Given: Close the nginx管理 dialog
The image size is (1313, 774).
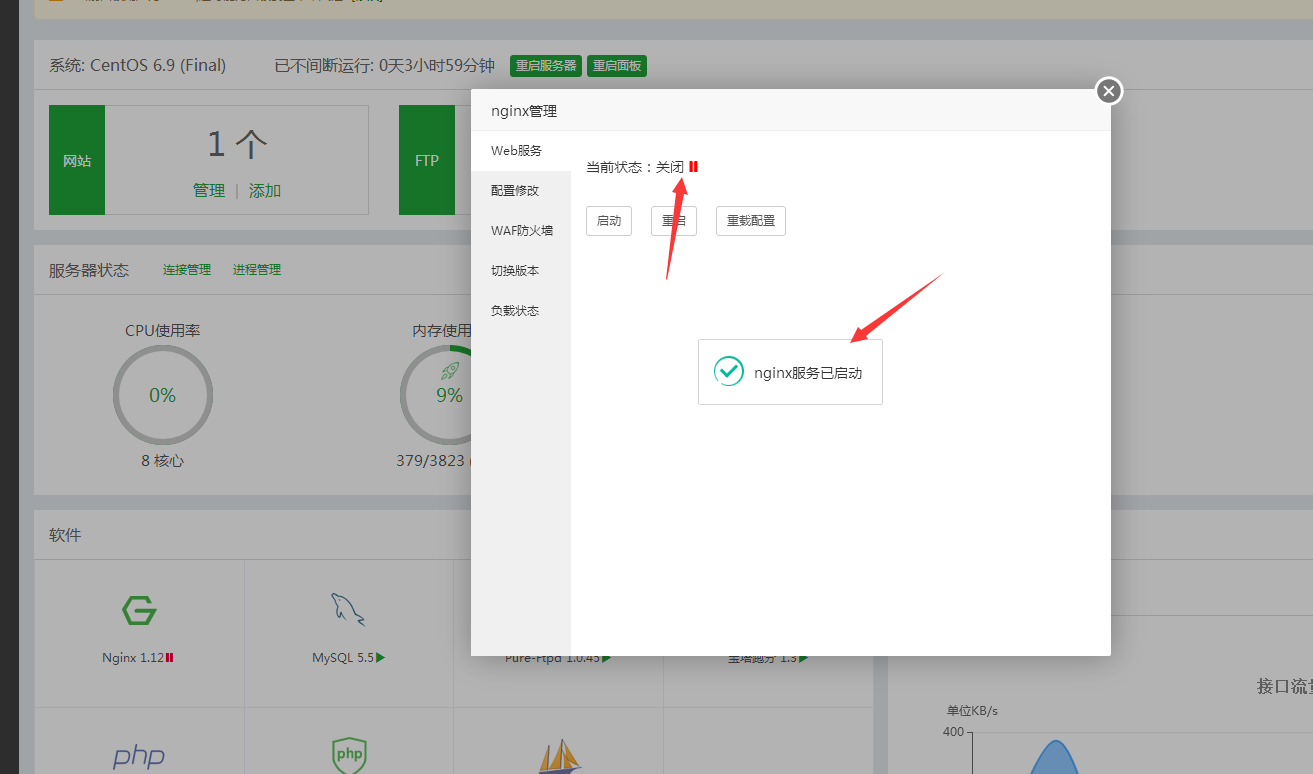Looking at the screenshot, I should 1108,91.
